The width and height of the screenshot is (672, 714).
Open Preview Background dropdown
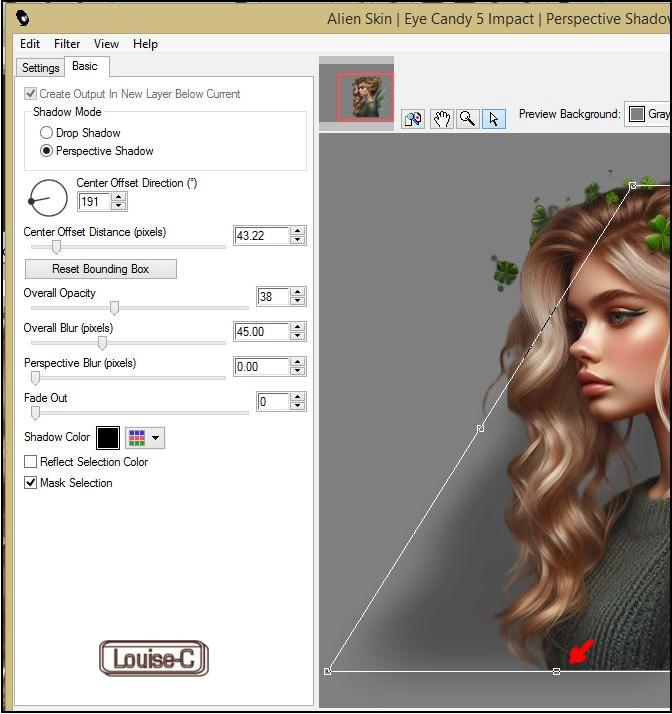pos(648,114)
